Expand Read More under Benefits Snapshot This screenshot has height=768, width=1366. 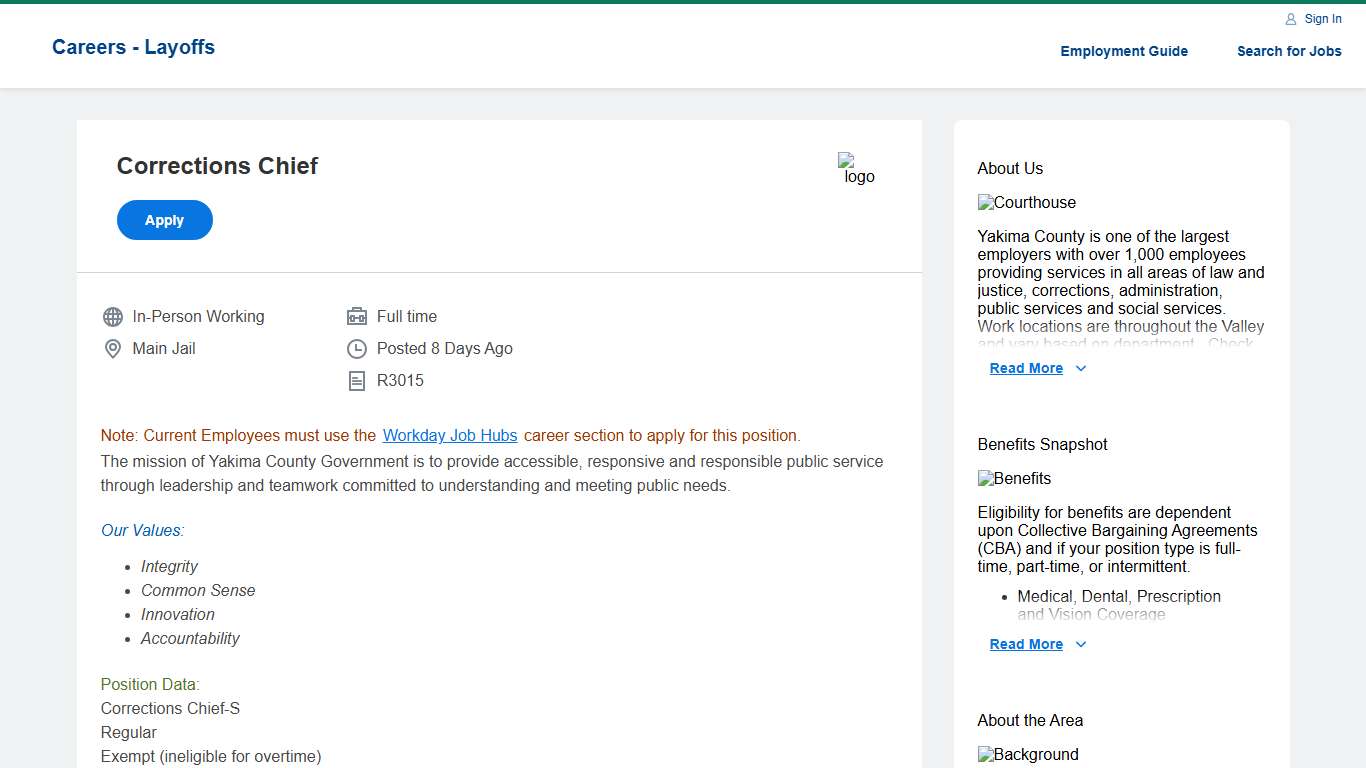(1026, 645)
